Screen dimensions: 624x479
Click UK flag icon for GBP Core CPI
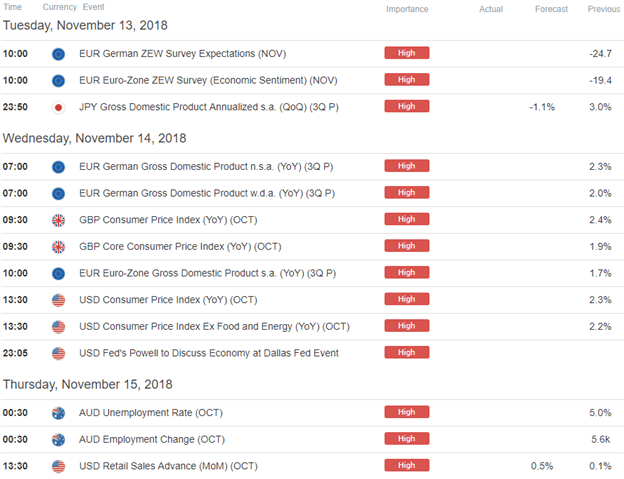point(58,247)
